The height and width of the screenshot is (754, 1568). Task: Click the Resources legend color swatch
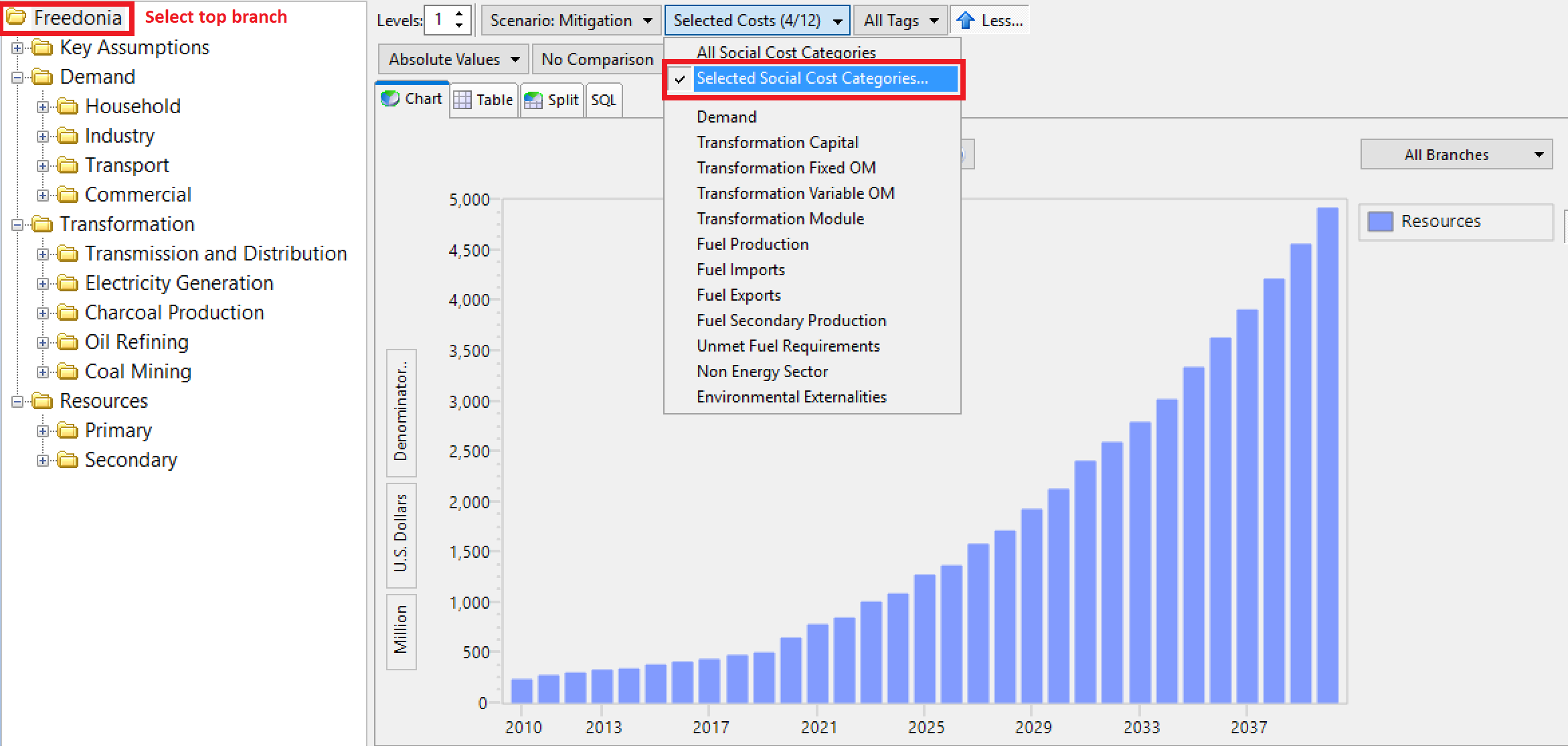1380,222
